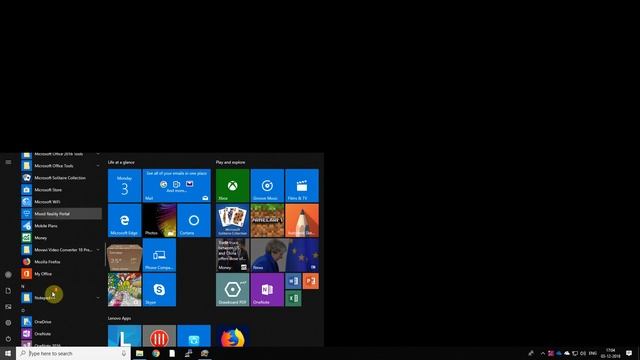Open Pictures from Start left rail
The width and height of the screenshot is (640, 360).
pos(8,307)
